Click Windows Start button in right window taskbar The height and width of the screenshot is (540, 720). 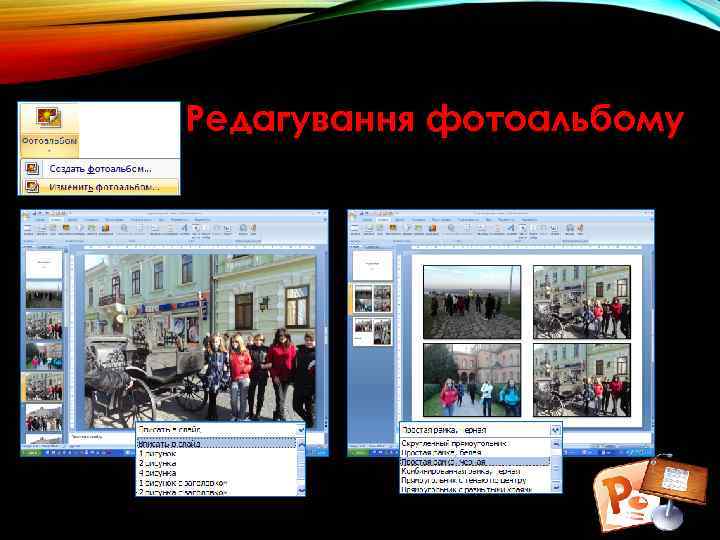pyautogui.click(x=358, y=452)
